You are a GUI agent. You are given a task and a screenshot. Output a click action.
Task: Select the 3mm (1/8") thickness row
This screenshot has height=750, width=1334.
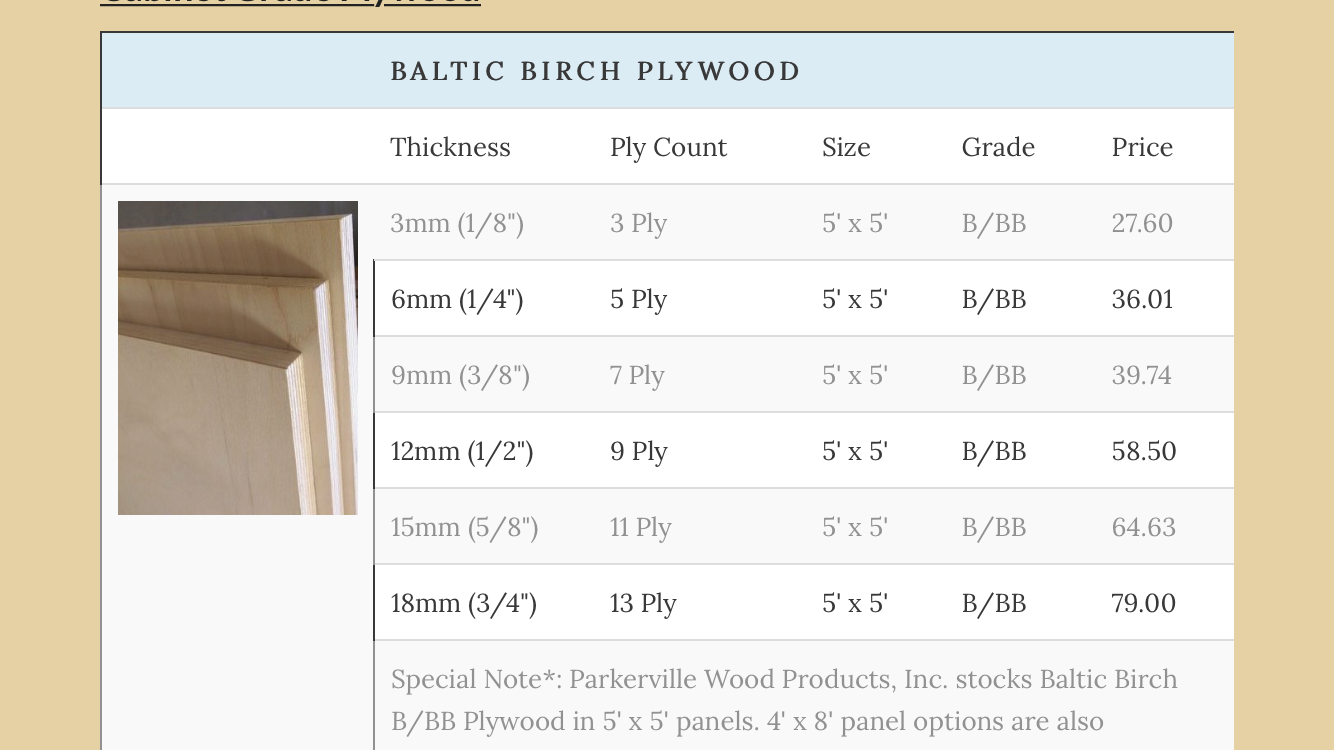point(804,223)
